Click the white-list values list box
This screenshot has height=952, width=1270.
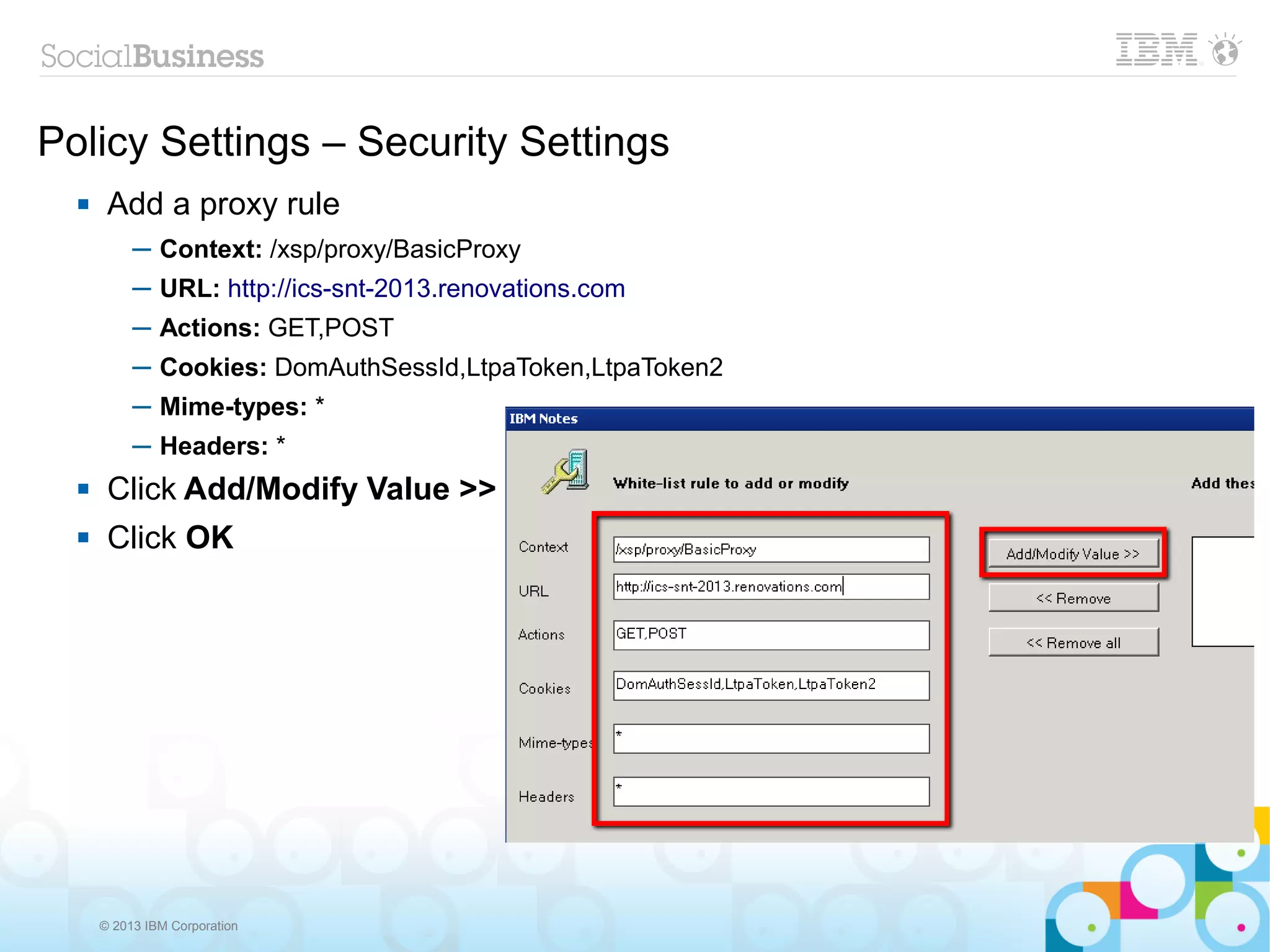(1223, 592)
